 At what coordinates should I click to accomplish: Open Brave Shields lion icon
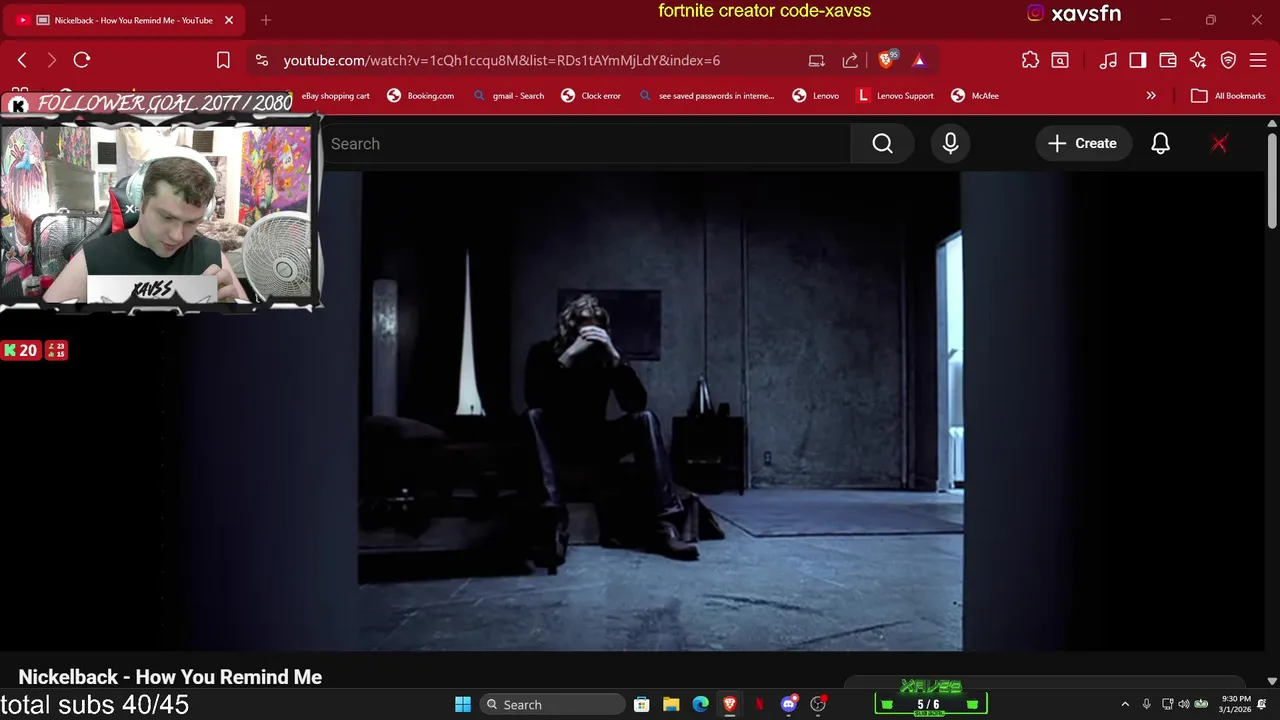pos(886,60)
